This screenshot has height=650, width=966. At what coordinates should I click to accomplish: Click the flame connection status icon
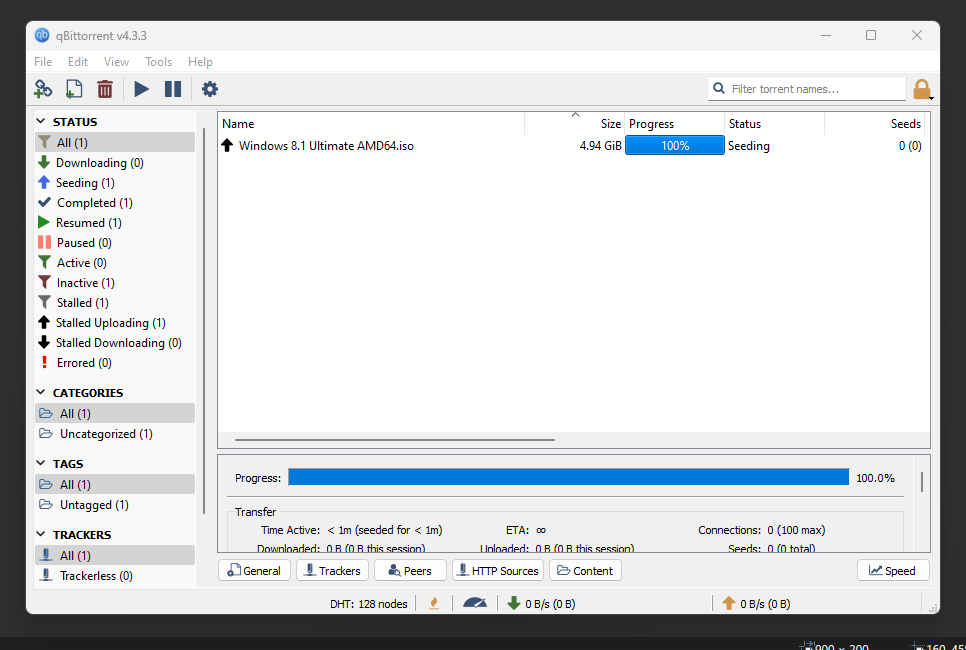434,603
